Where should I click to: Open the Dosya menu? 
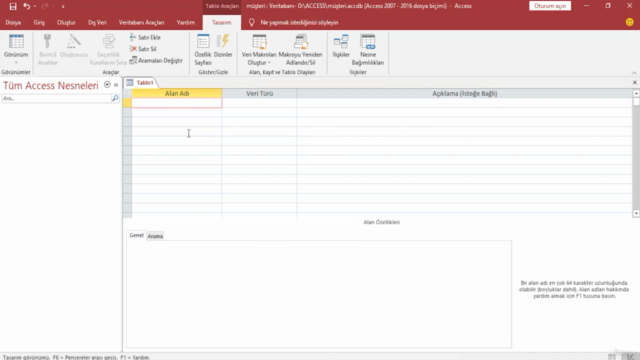(13, 22)
